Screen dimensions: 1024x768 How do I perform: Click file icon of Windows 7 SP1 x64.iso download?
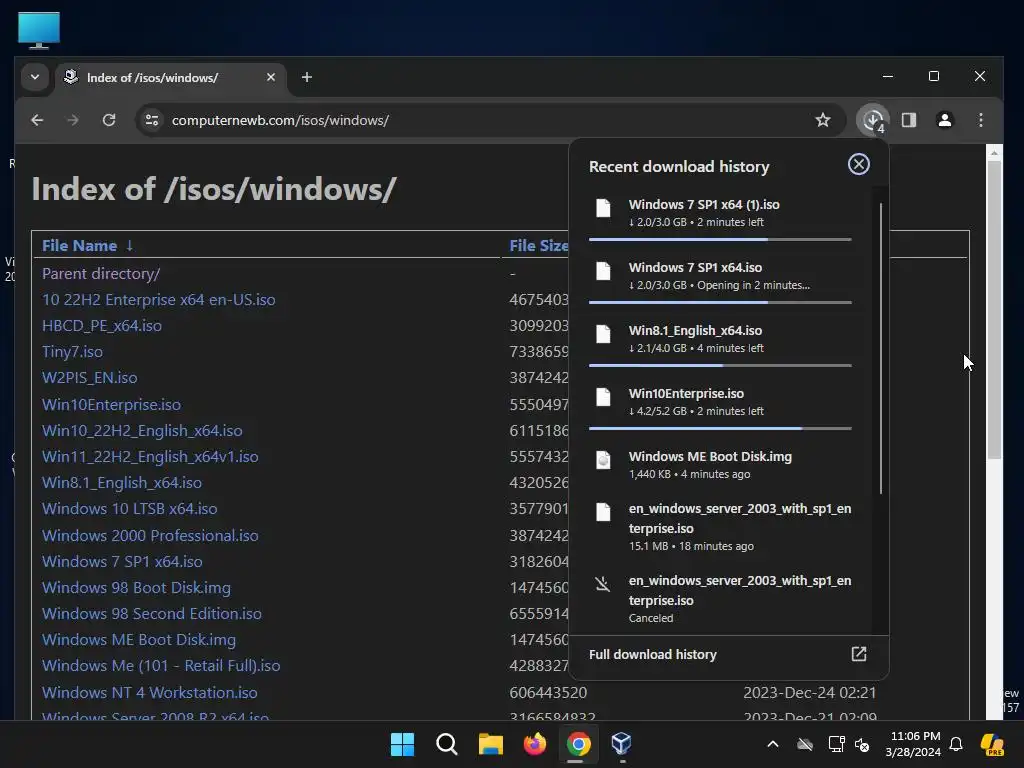tap(603, 271)
